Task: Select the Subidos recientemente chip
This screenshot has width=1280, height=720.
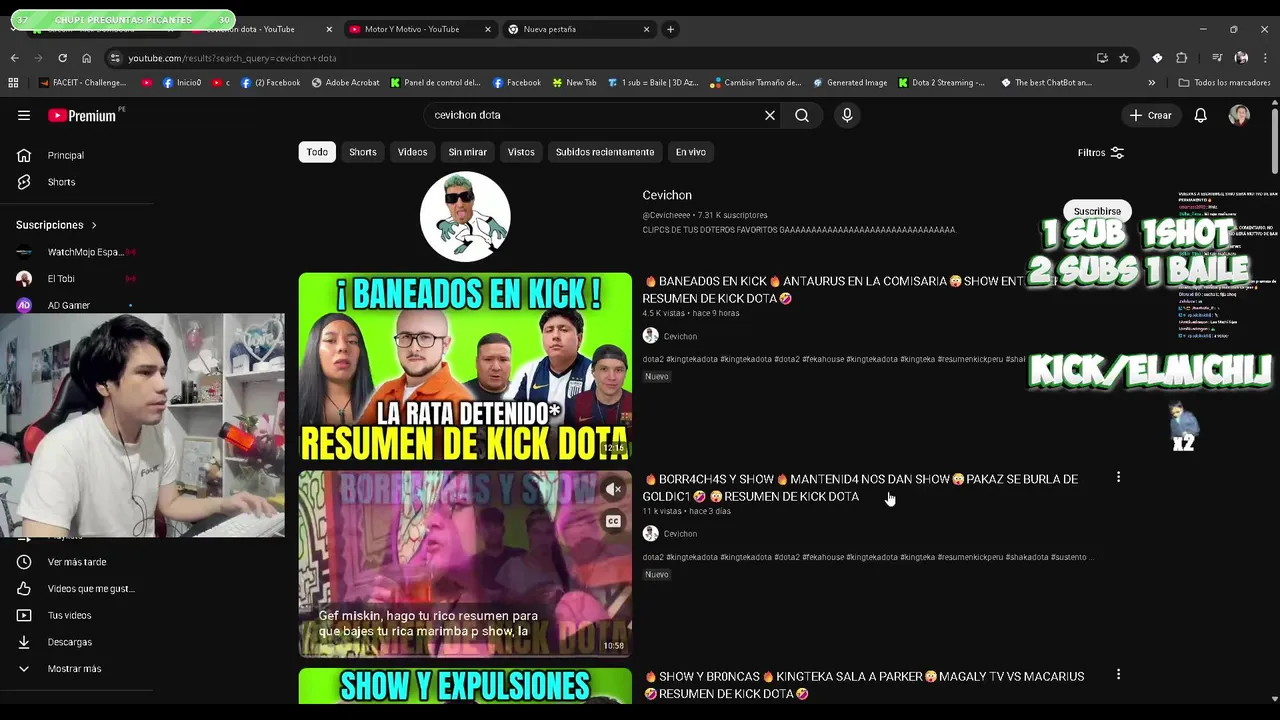Action: point(605,152)
